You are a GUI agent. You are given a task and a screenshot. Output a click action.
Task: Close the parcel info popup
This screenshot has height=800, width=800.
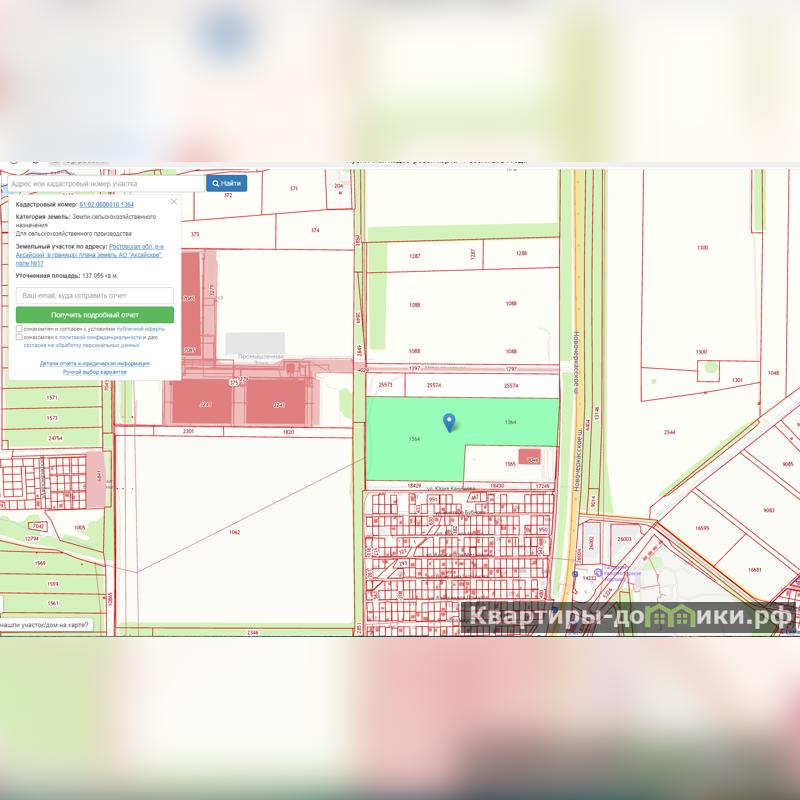tap(174, 201)
